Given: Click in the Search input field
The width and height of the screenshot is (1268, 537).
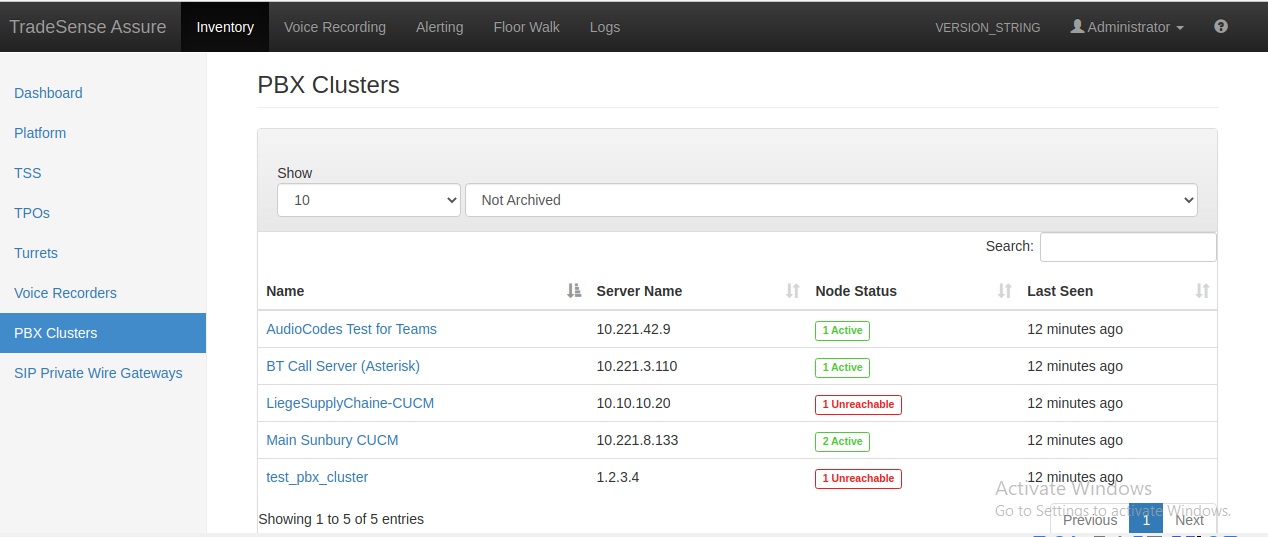Looking at the screenshot, I should coord(1128,247).
